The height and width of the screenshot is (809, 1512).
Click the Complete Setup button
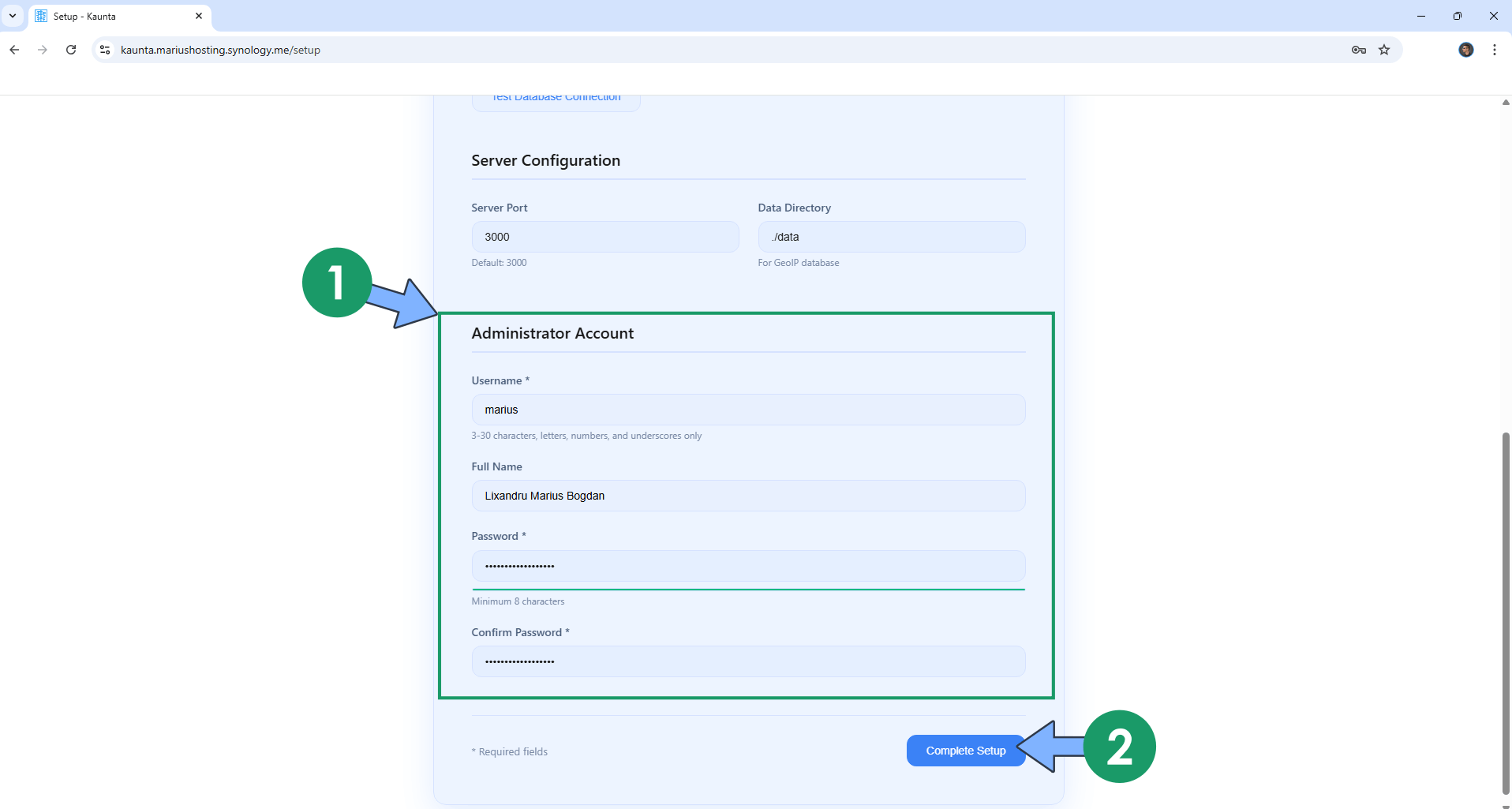[x=965, y=750]
